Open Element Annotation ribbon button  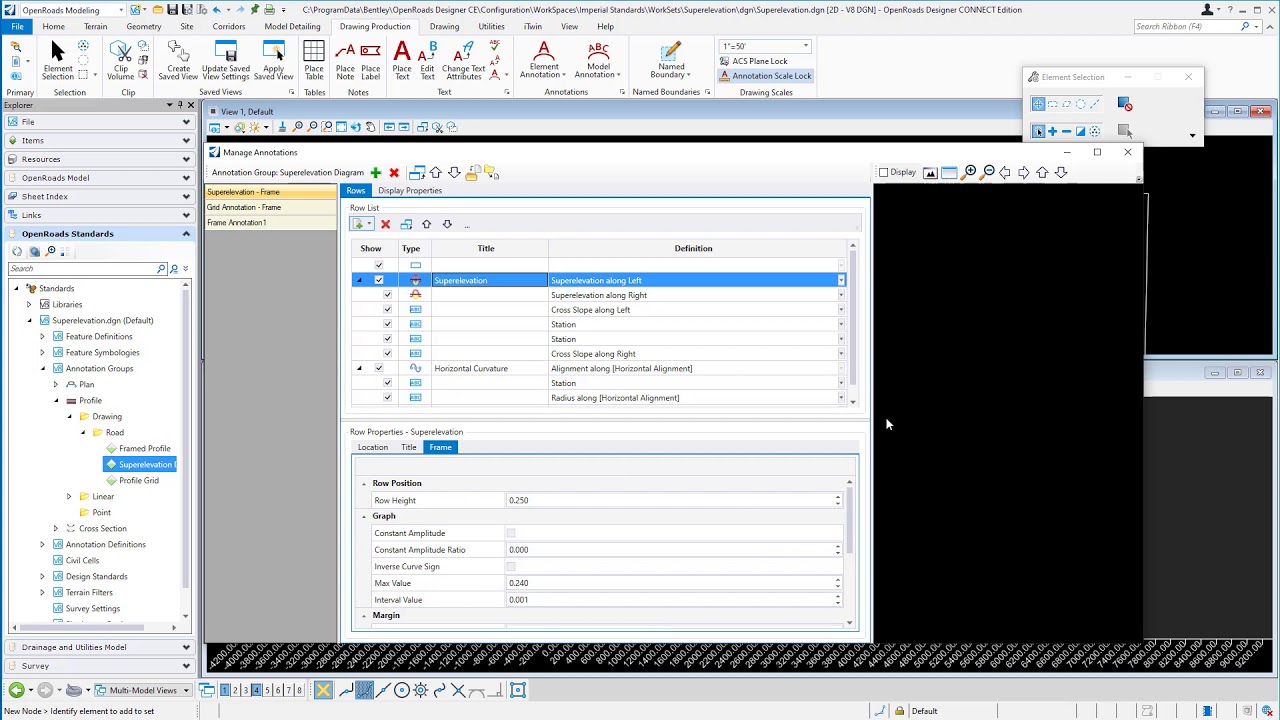(544, 61)
